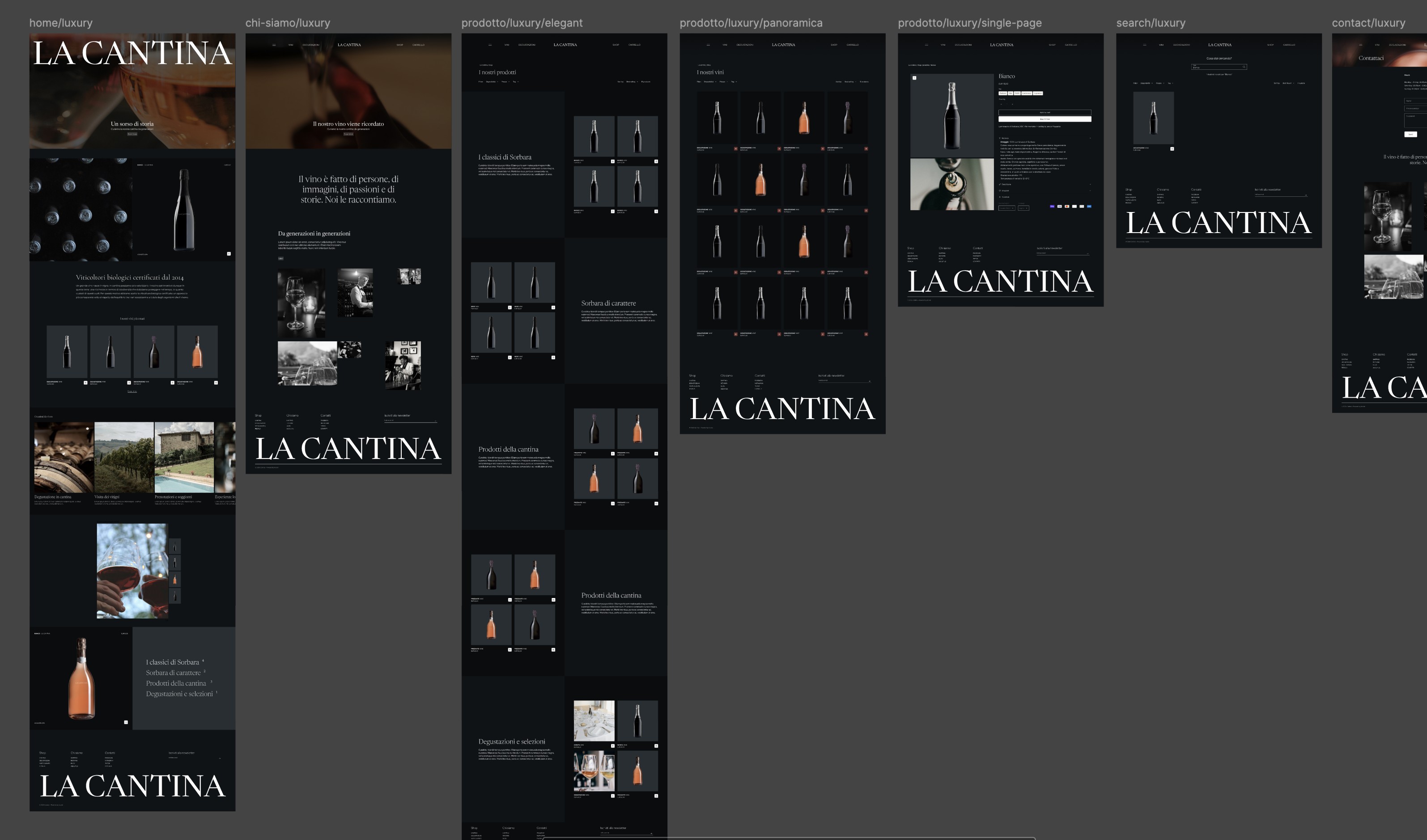
Task: Click cart icon on large pink bottle in home
Action: (126, 722)
